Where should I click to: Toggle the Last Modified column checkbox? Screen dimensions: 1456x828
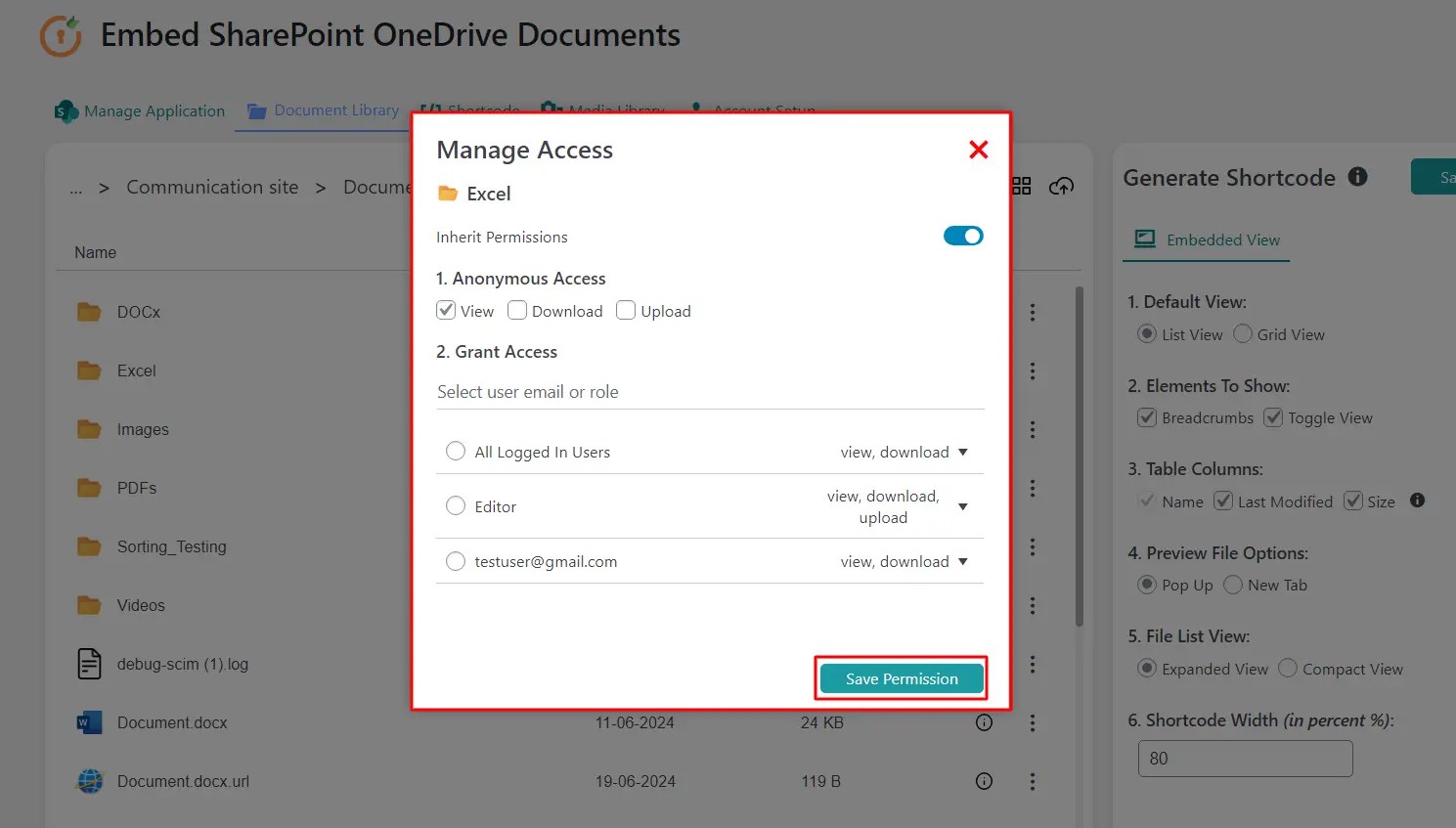(x=1223, y=501)
